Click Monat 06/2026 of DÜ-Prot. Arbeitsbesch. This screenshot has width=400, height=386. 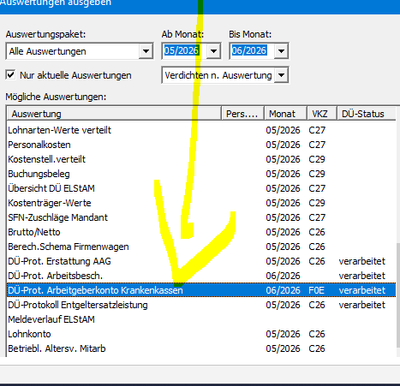tap(283, 276)
